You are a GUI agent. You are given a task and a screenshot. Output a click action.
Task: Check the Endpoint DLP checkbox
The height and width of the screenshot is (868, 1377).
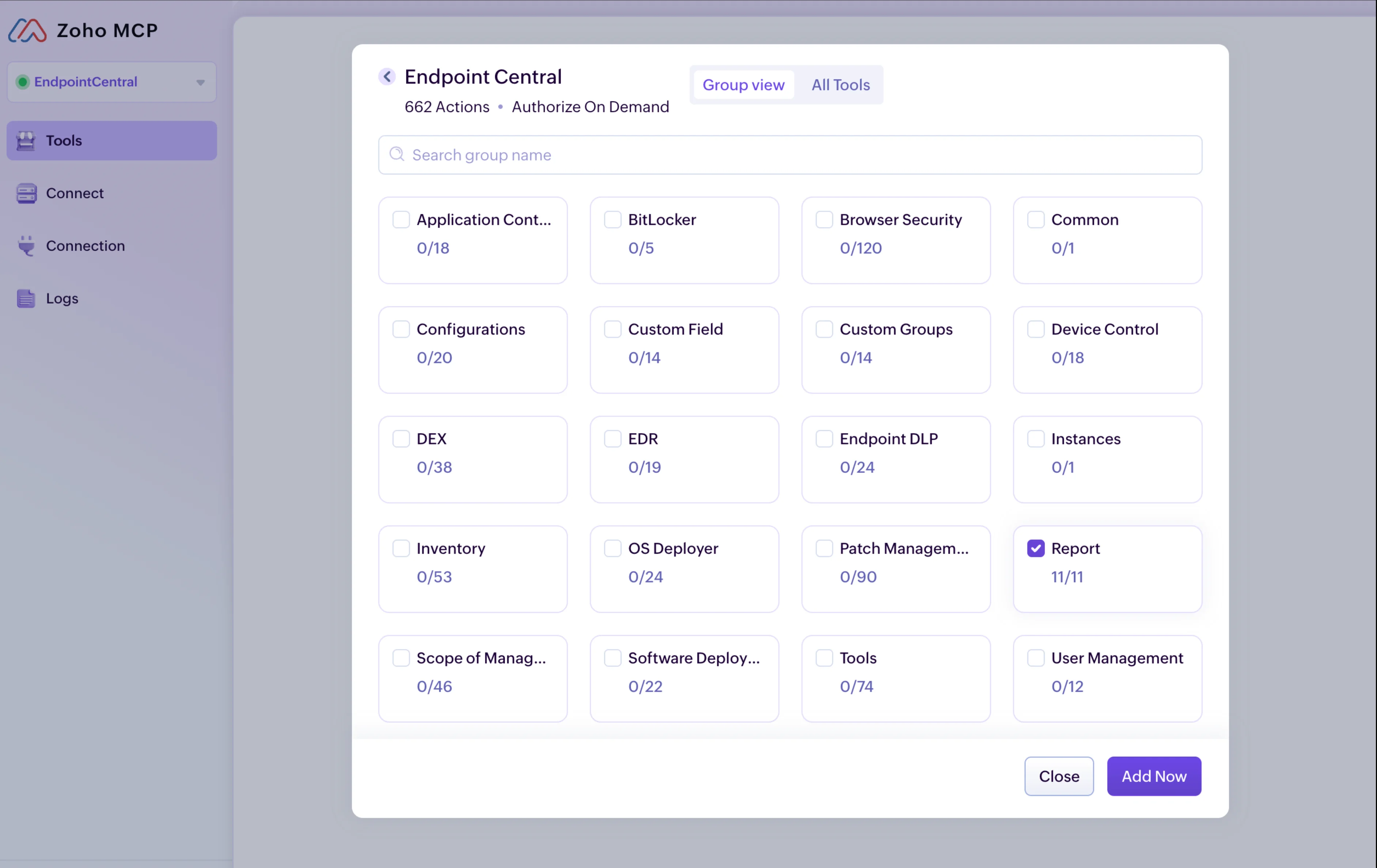click(x=824, y=439)
